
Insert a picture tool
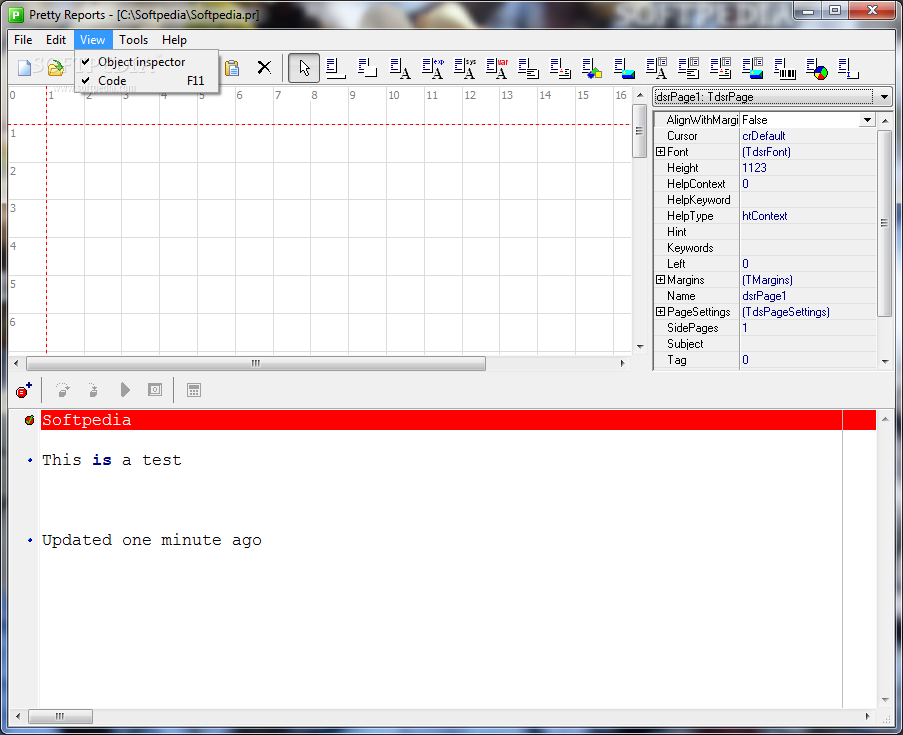624,68
